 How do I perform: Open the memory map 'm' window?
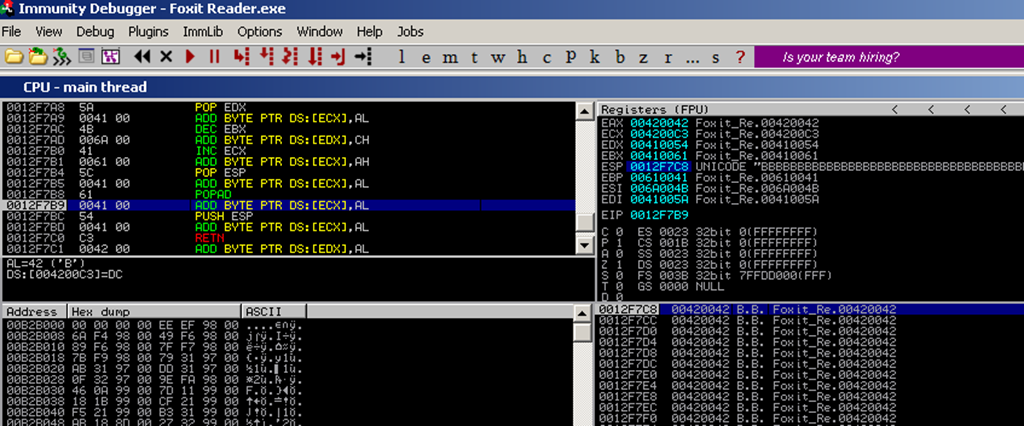point(450,57)
